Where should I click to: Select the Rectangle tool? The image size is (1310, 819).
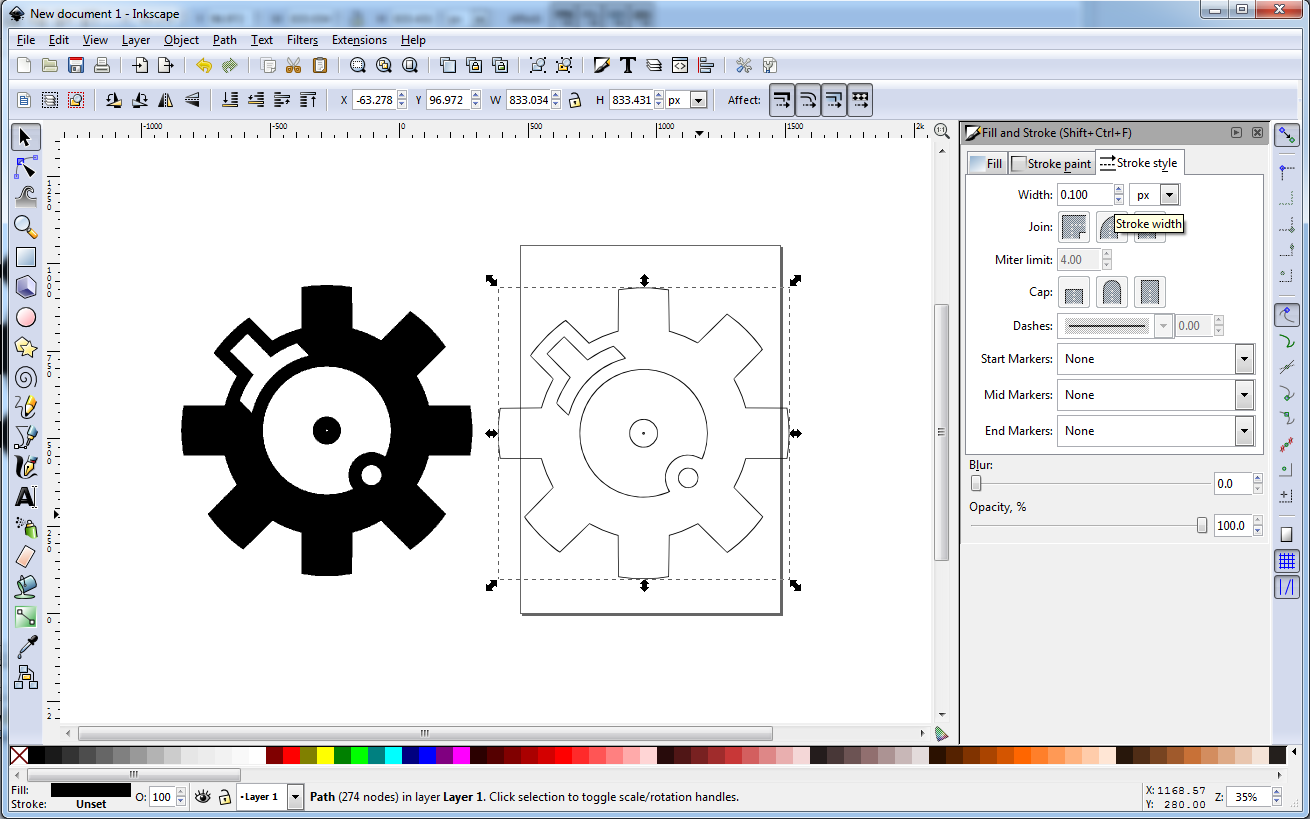coord(25,257)
